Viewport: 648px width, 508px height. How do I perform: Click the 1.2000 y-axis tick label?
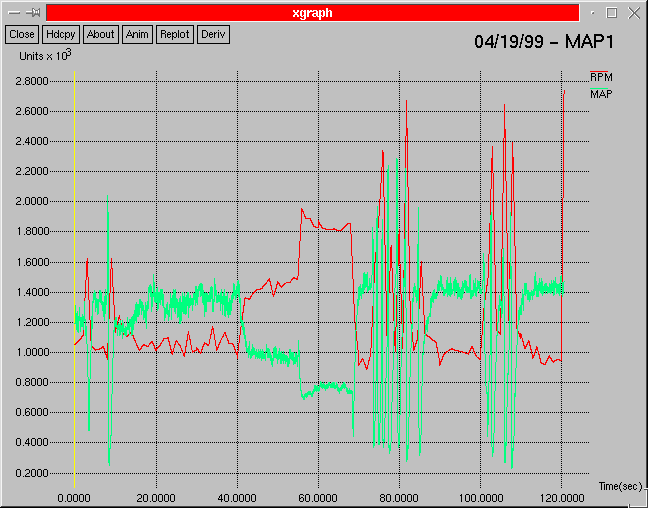point(32,322)
